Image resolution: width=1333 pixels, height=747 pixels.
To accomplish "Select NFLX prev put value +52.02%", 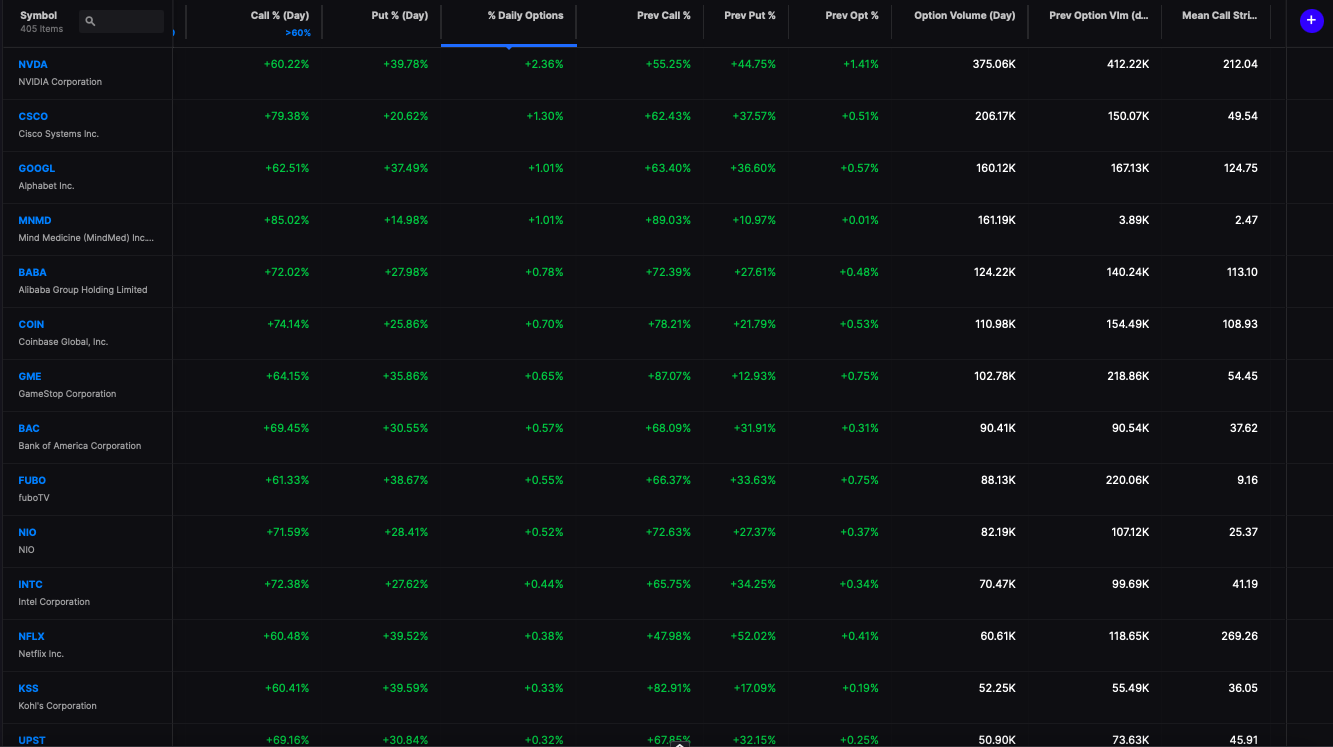I will coord(754,636).
